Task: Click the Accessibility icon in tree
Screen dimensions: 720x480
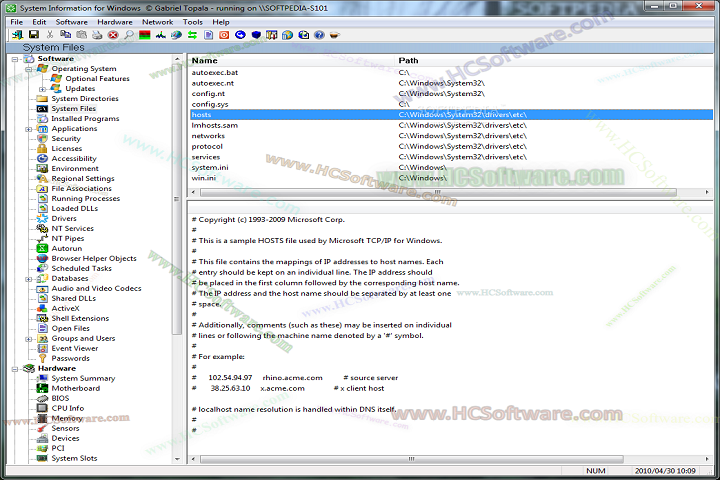Action: pyautogui.click(x=42, y=158)
